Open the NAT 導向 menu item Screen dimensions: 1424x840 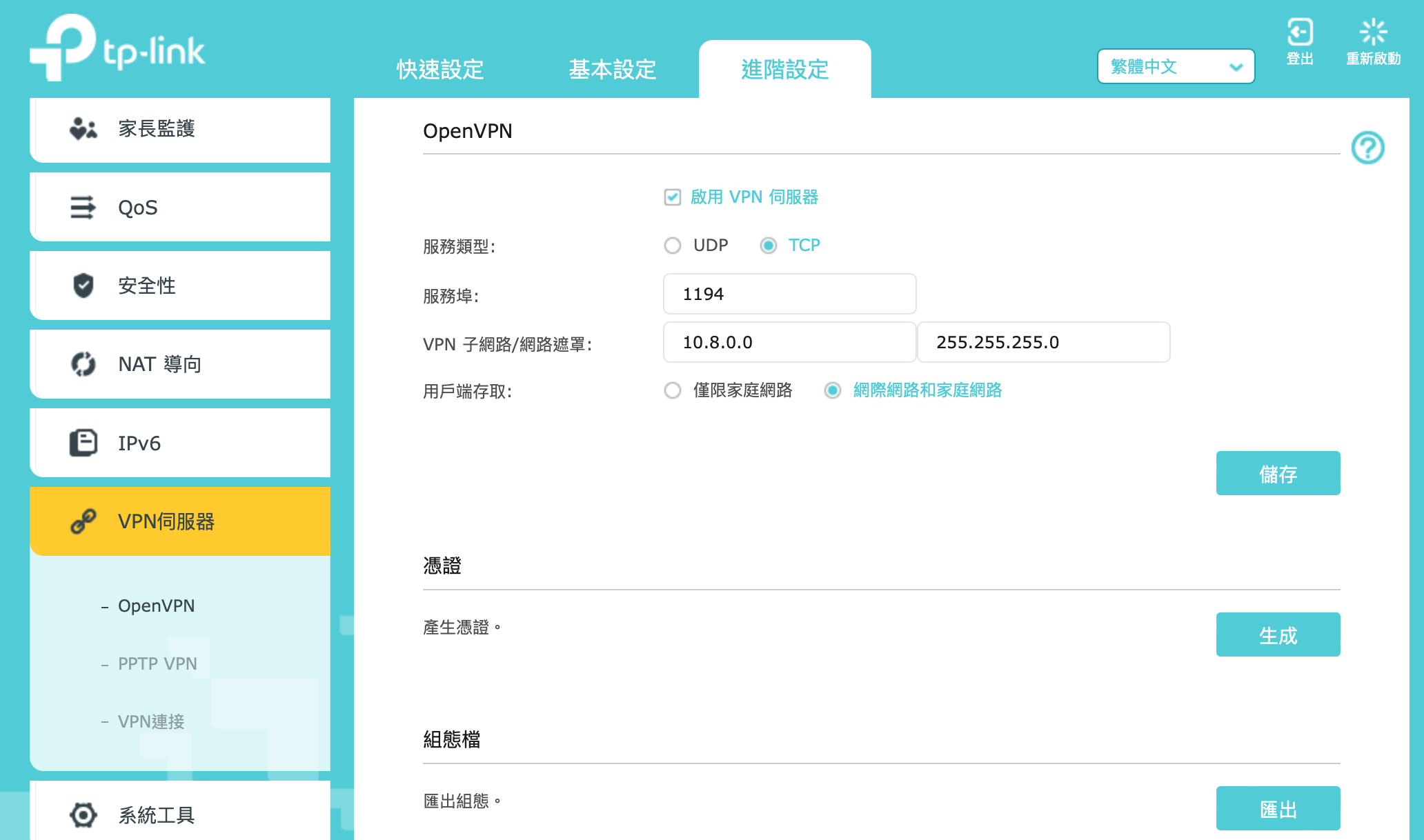click(x=180, y=364)
